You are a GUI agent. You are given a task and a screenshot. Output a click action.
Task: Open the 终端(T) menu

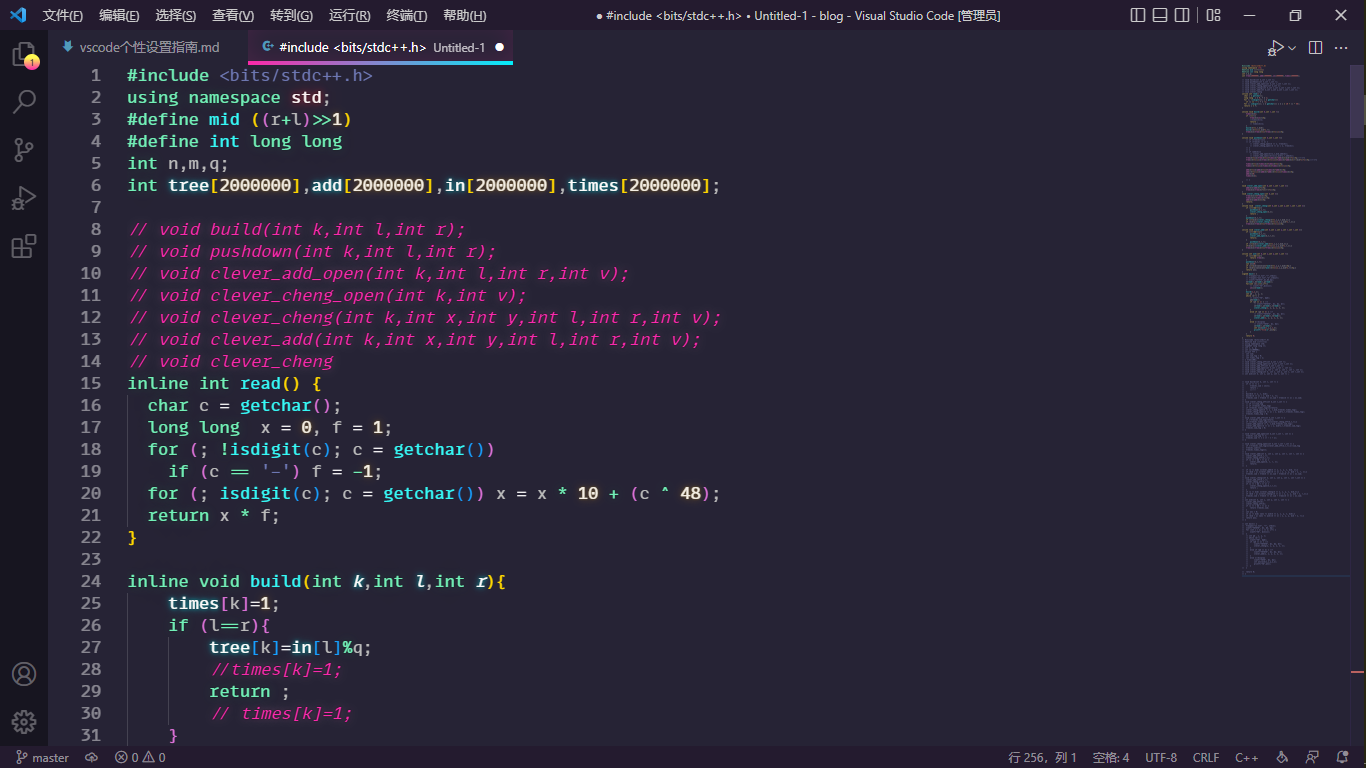pyautogui.click(x=407, y=15)
